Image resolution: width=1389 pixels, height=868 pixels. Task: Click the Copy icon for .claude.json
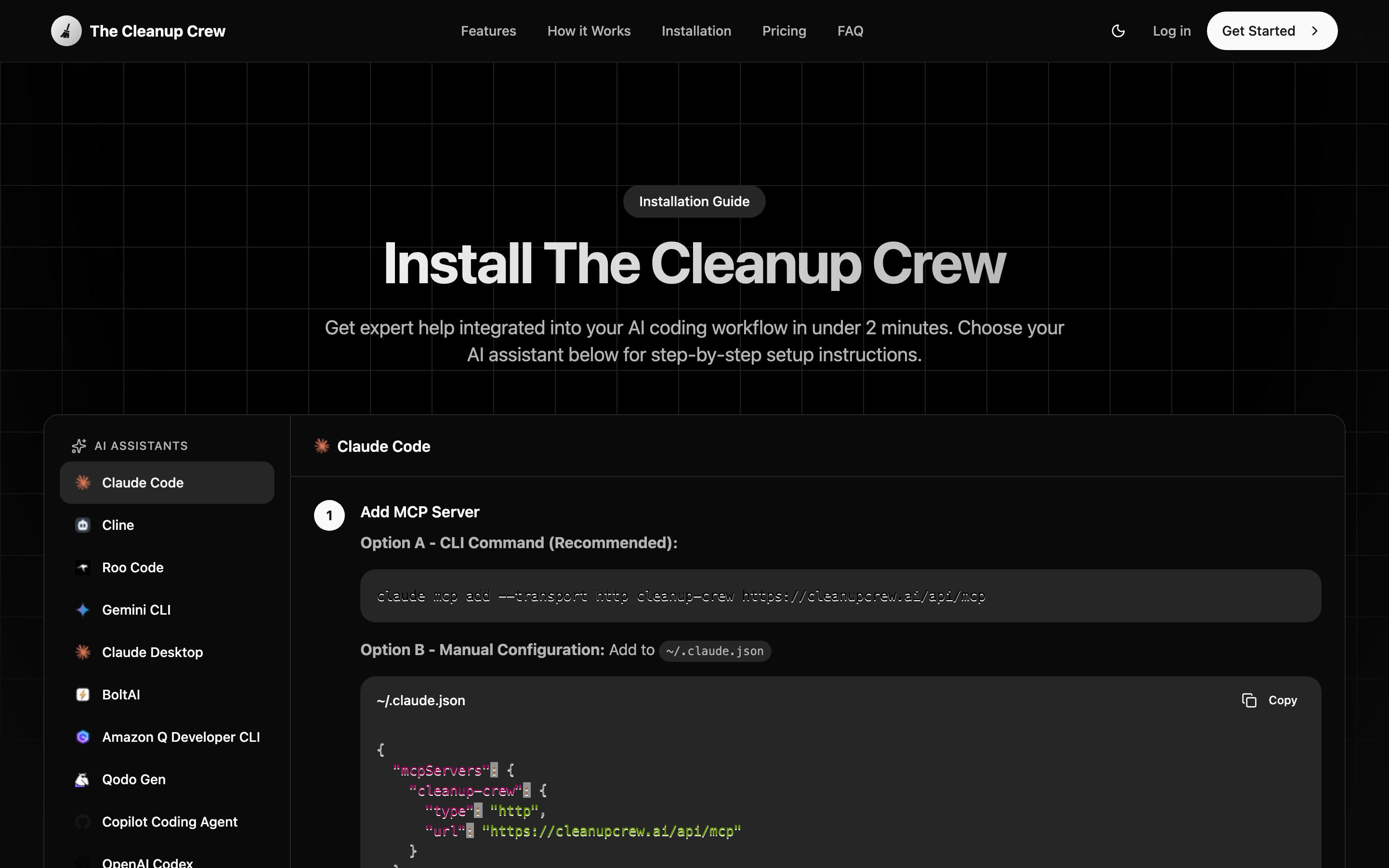1249,700
